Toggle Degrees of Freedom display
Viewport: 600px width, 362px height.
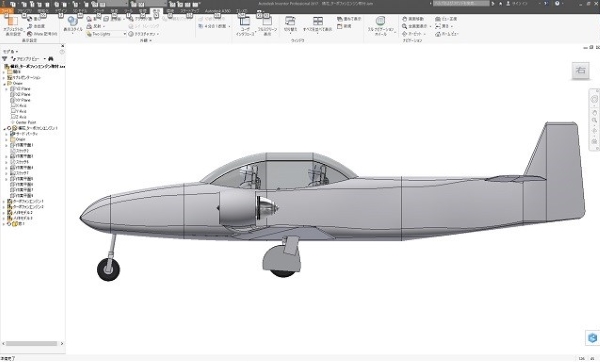point(36,26)
